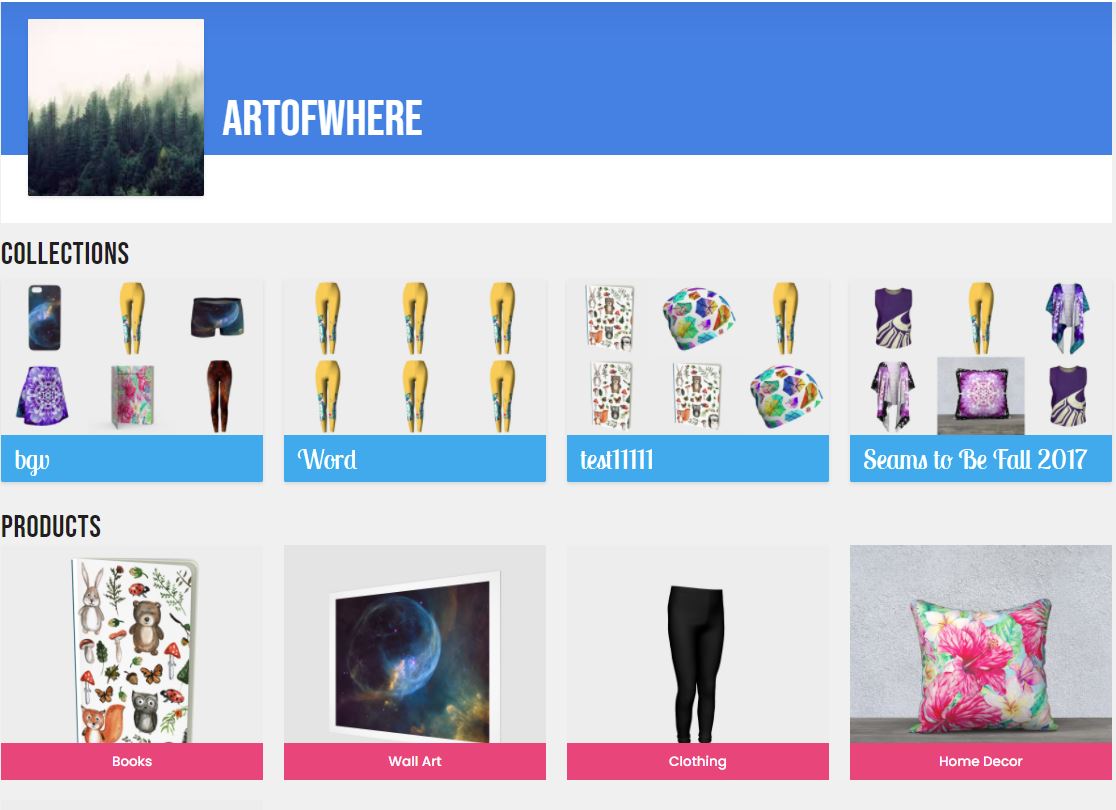Click the woodland animals notebook image
1116x810 pixels.
click(133, 650)
